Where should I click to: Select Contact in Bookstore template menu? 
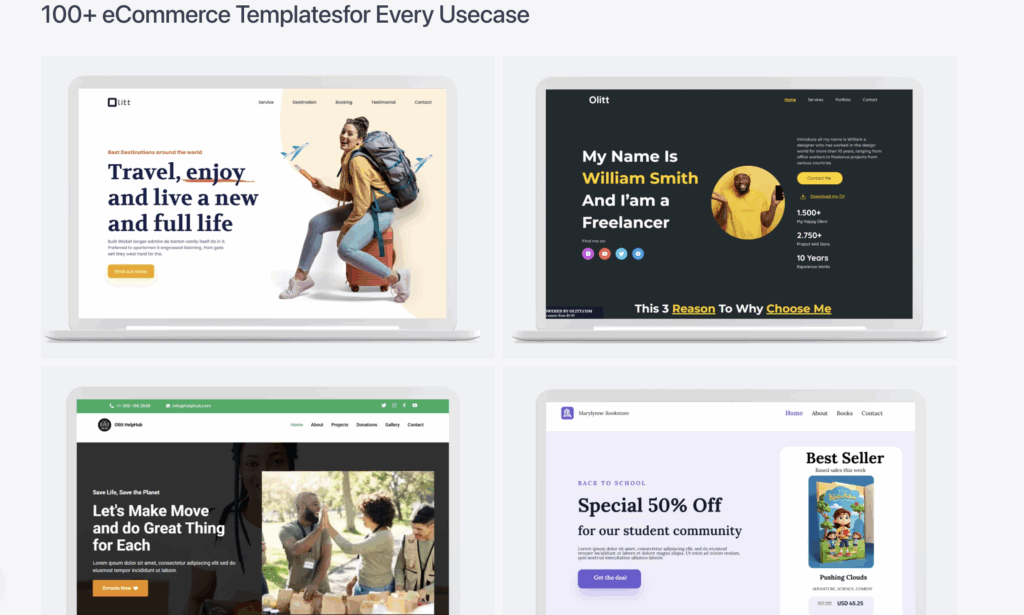tap(872, 413)
